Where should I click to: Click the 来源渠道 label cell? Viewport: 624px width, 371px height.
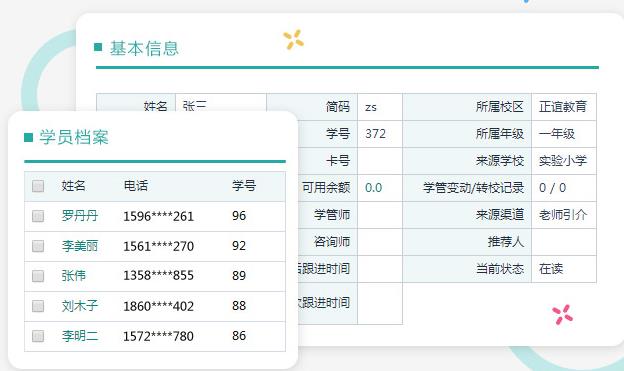[x=467, y=215]
